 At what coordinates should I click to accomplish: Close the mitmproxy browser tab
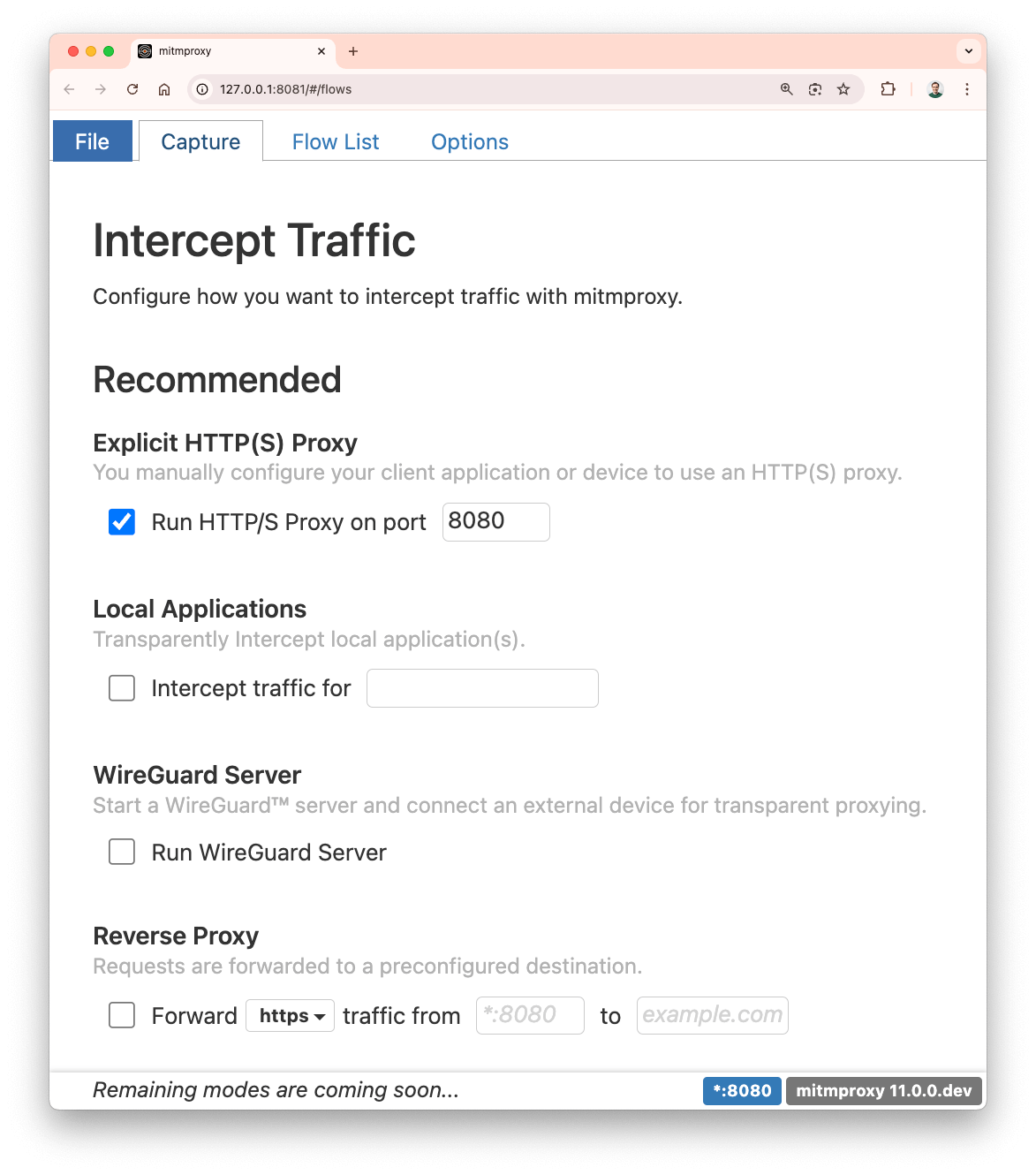[x=321, y=51]
